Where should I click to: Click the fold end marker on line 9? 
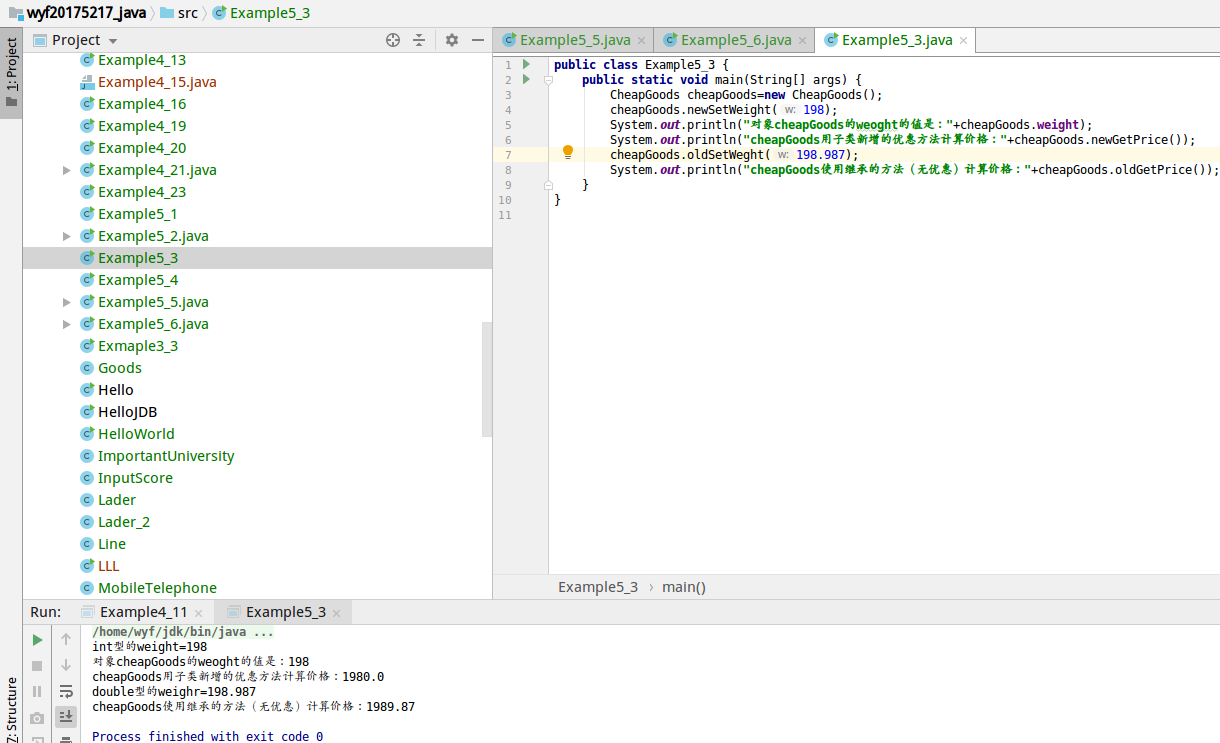pyautogui.click(x=548, y=185)
